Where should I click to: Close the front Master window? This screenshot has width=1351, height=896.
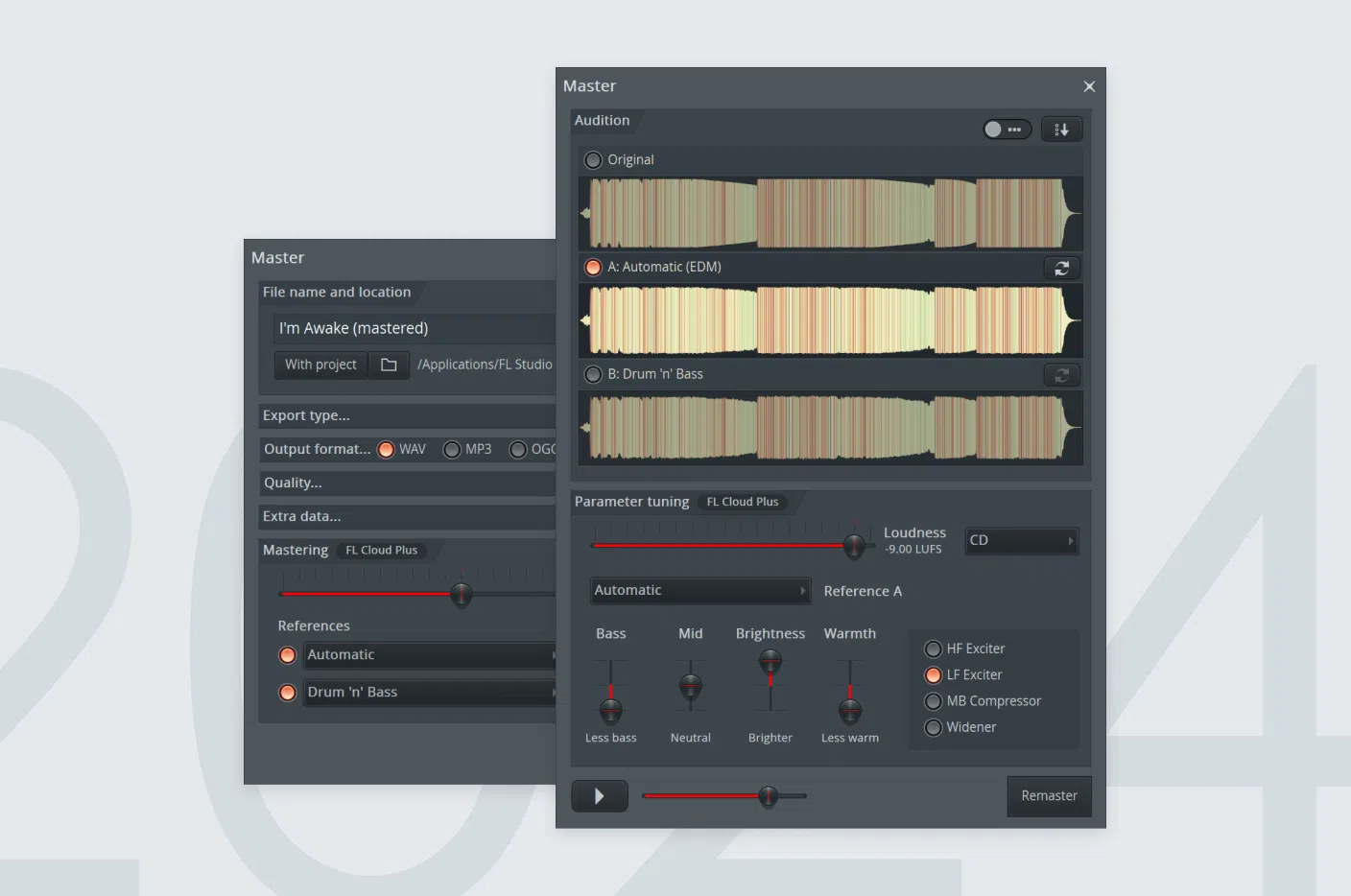coord(1089,86)
